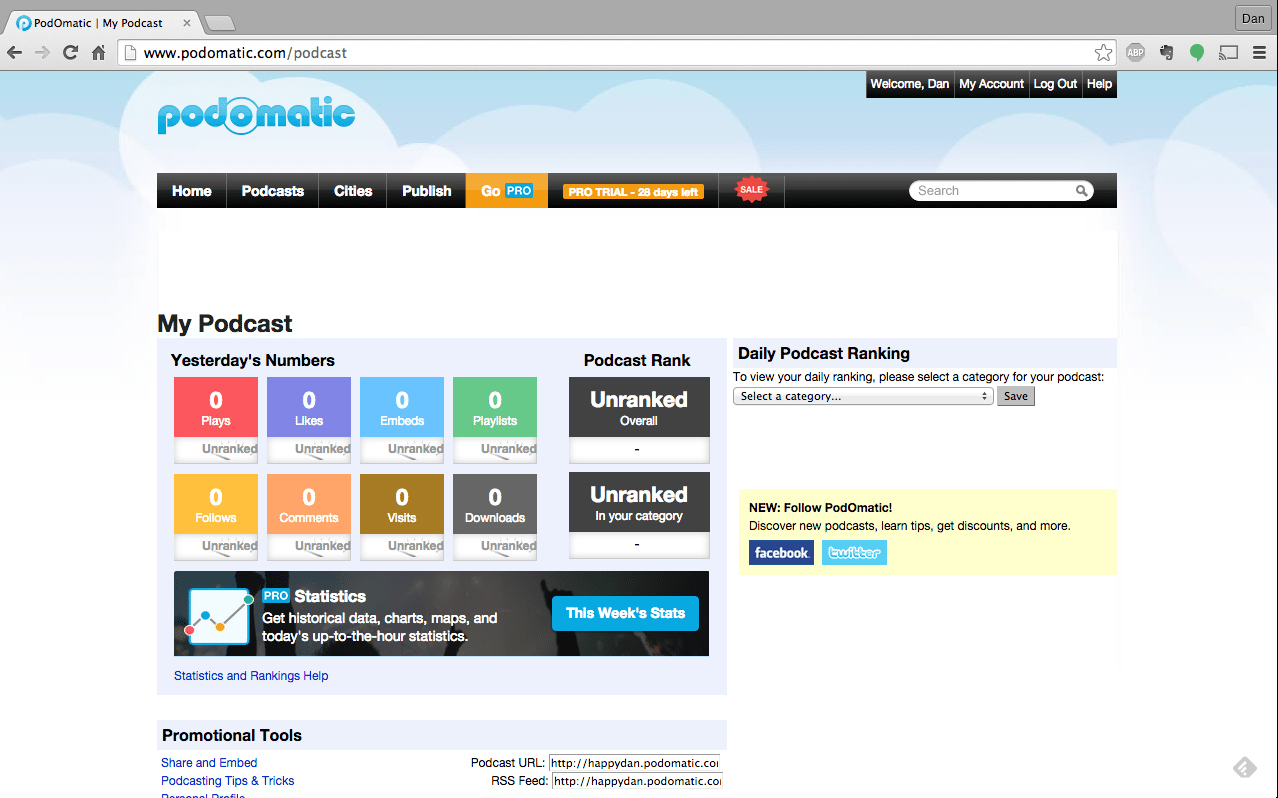Click the orange Comments stat tile
This screenshot has height=798, width=1278.
309,504
